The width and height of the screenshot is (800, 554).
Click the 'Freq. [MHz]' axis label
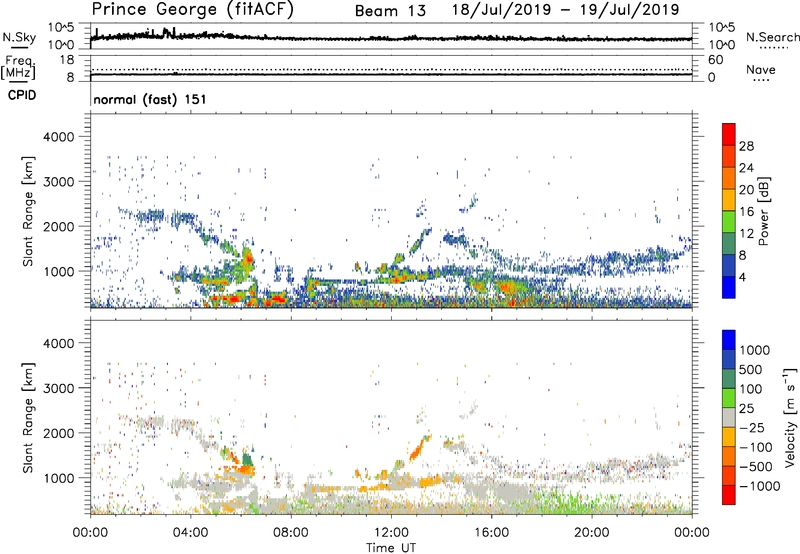tap(18, 67)
